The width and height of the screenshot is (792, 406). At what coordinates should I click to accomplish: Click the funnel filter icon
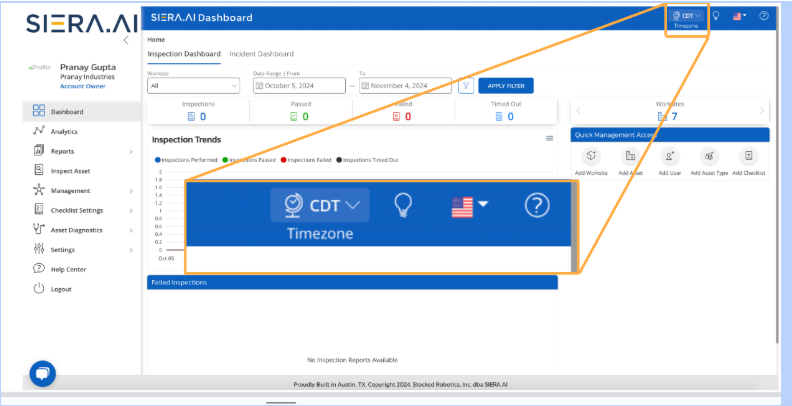pyautogui.click(x=466, y=86)
